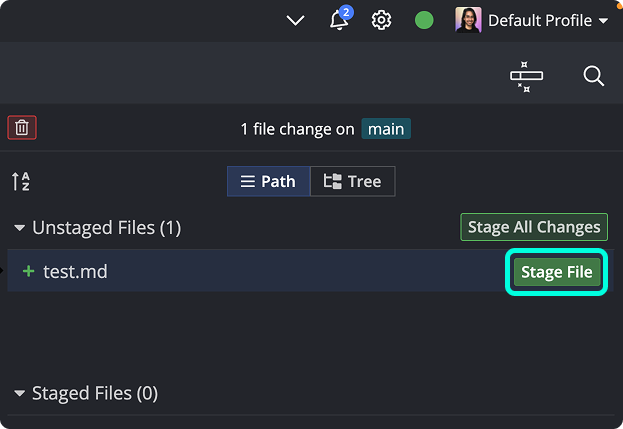
Task: Collapse the Staged Files section
Action: tap(19, 394)
